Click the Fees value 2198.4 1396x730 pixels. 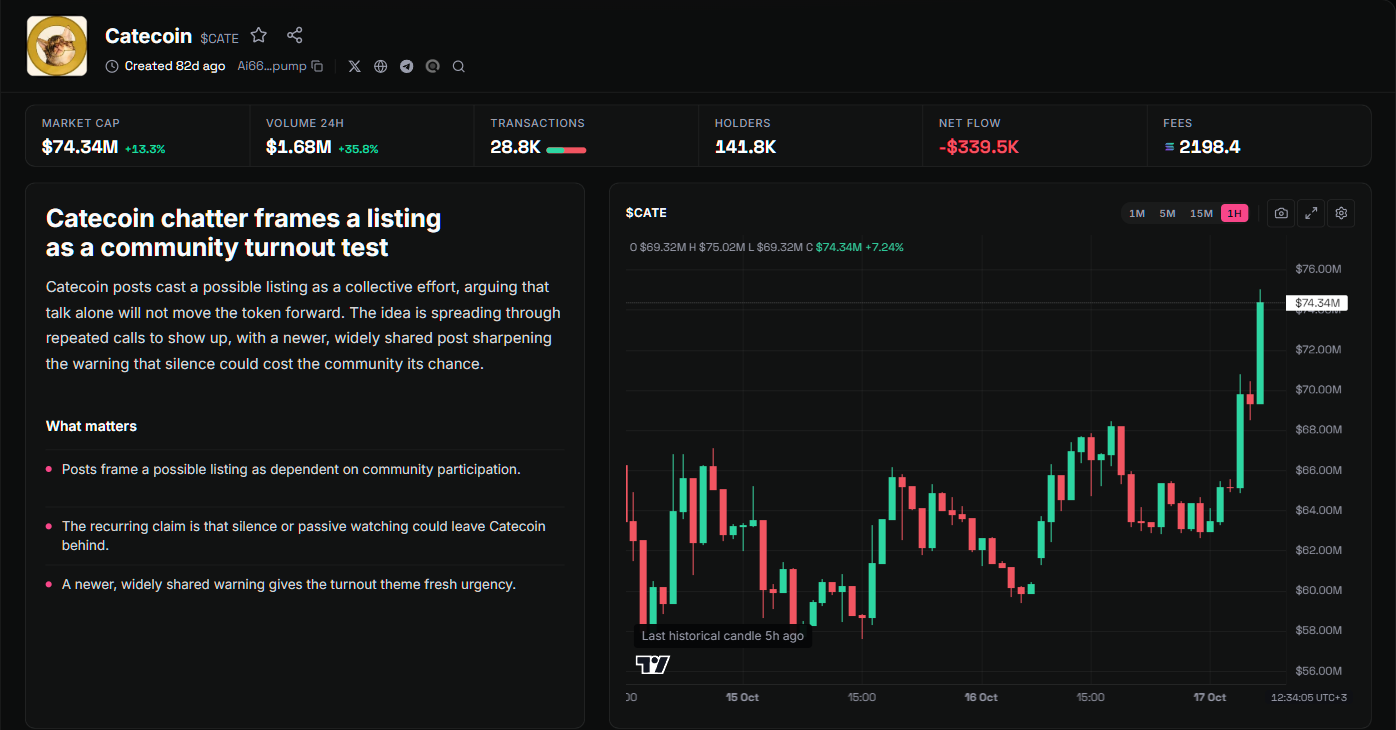click(1210, 147)
